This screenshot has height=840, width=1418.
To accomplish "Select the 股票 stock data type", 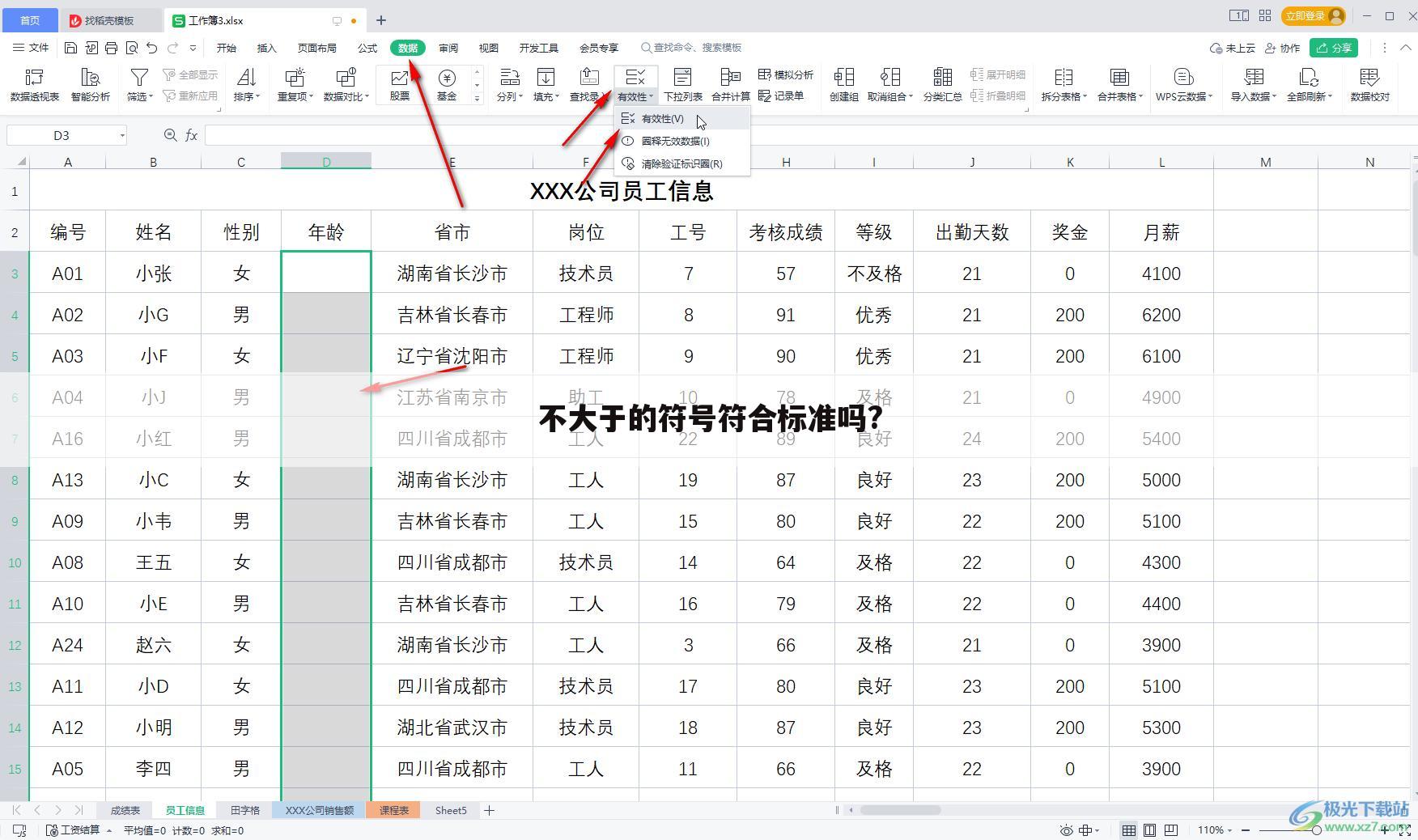I will (x=400, y=85).
